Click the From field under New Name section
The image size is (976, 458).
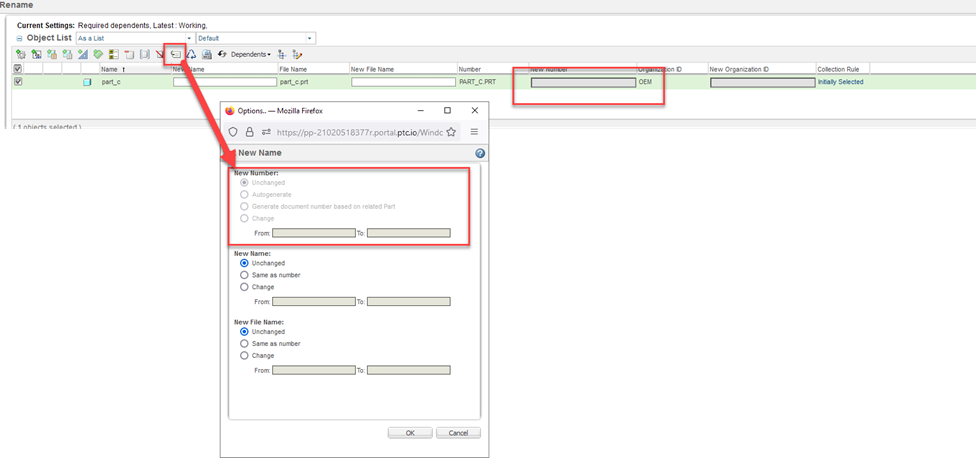(x=314, y=301)
